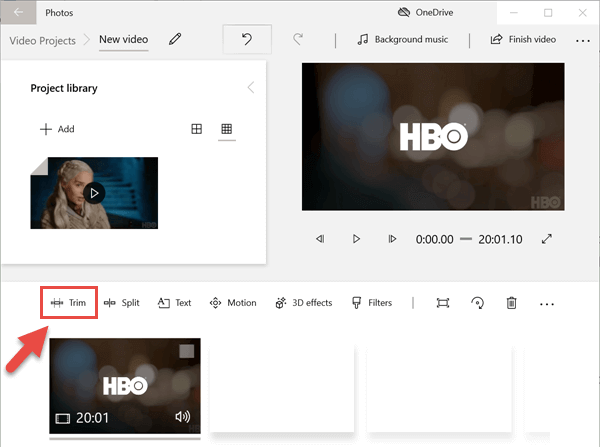Toggle the storyboard clip selection checkbox
This screenshot has height=447, width=600.
pyautogui.click(x=187, y=351)
